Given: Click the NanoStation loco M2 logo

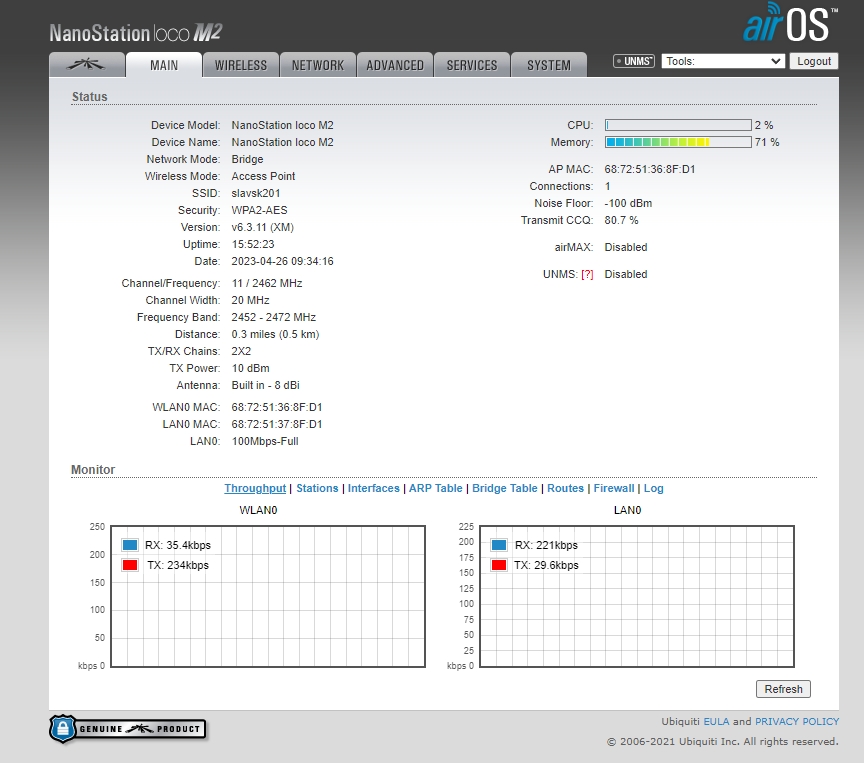Looking at the screenshot, I should point(136,33).
